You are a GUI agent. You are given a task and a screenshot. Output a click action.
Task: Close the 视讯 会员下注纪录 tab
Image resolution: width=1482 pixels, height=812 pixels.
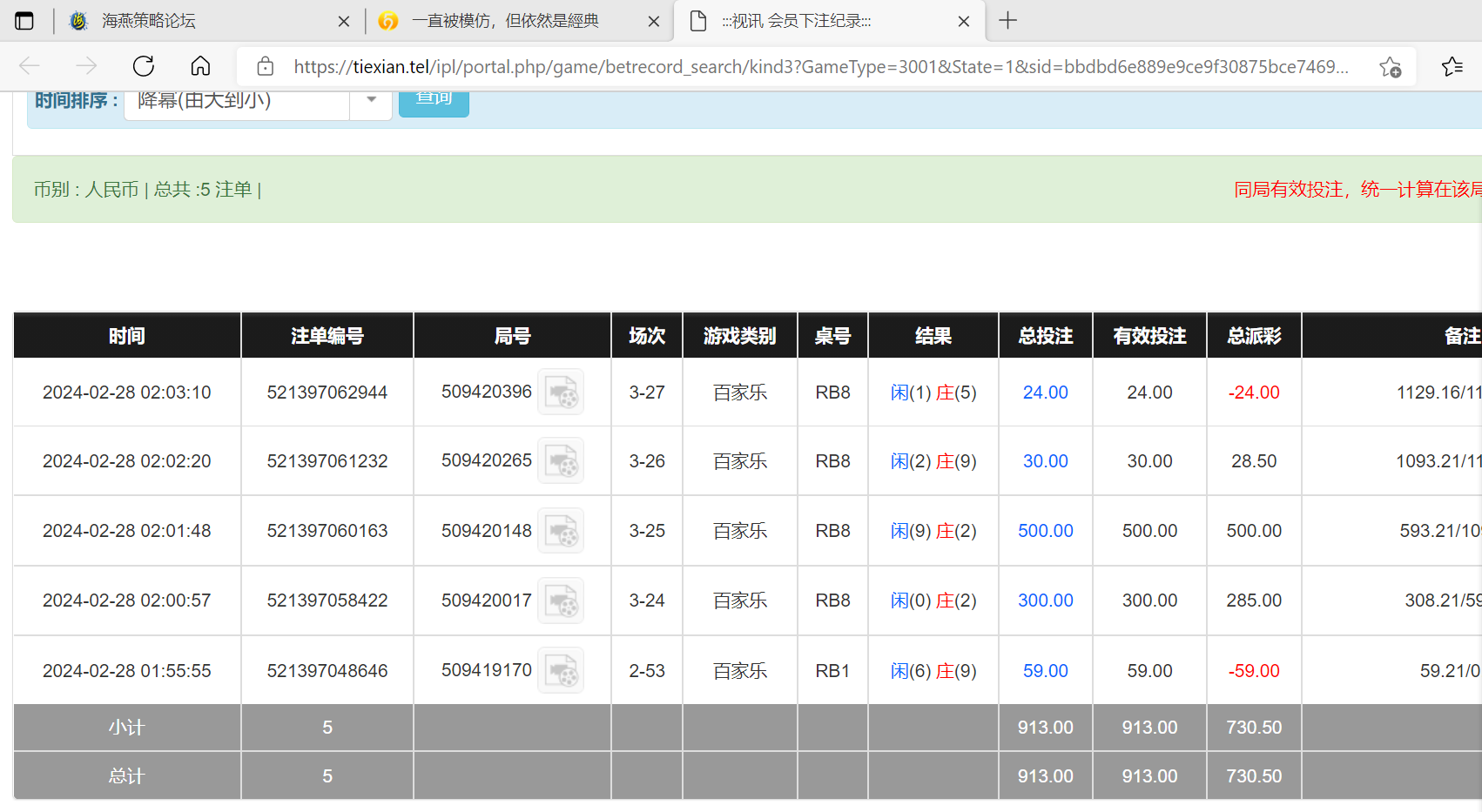click(964, 22)
